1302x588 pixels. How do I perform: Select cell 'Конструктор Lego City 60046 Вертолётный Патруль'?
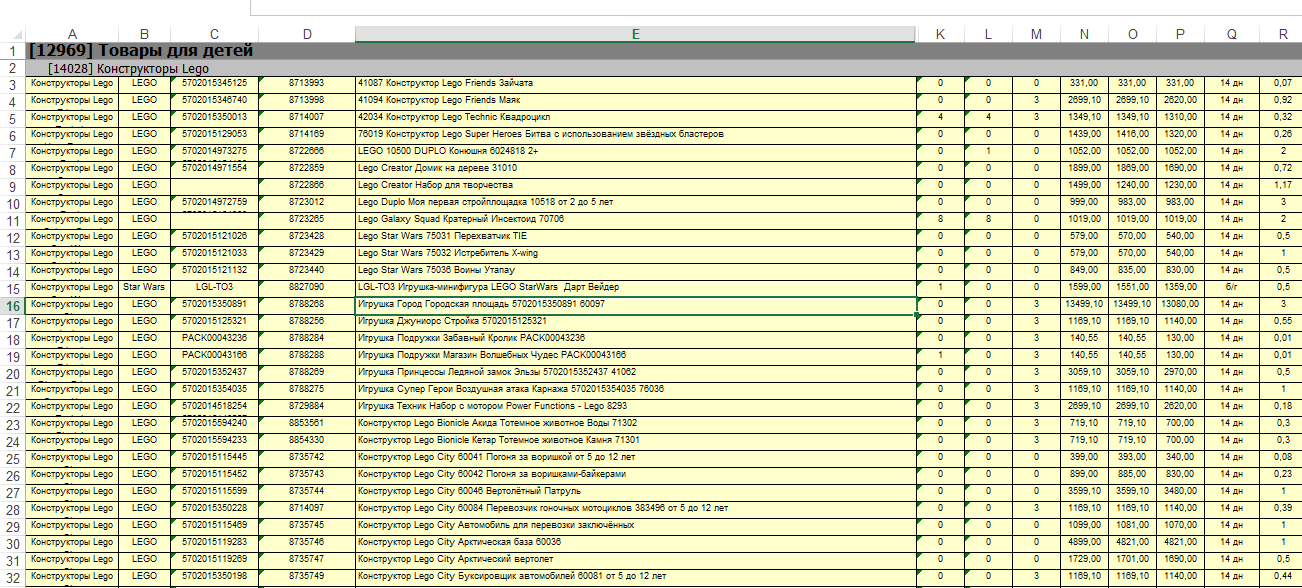[x=635, y=491]
